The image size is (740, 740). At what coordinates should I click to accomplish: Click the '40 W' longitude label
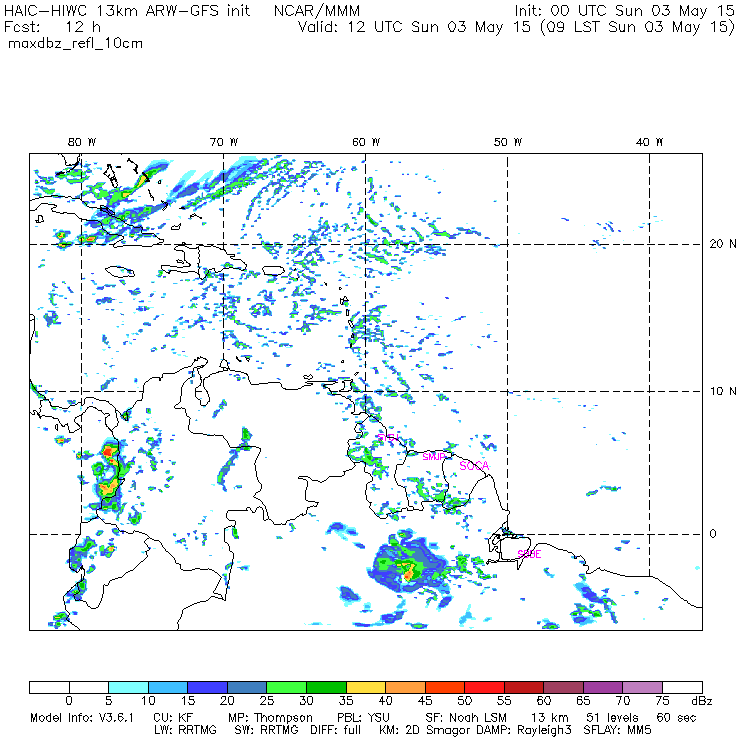point(649,142)
